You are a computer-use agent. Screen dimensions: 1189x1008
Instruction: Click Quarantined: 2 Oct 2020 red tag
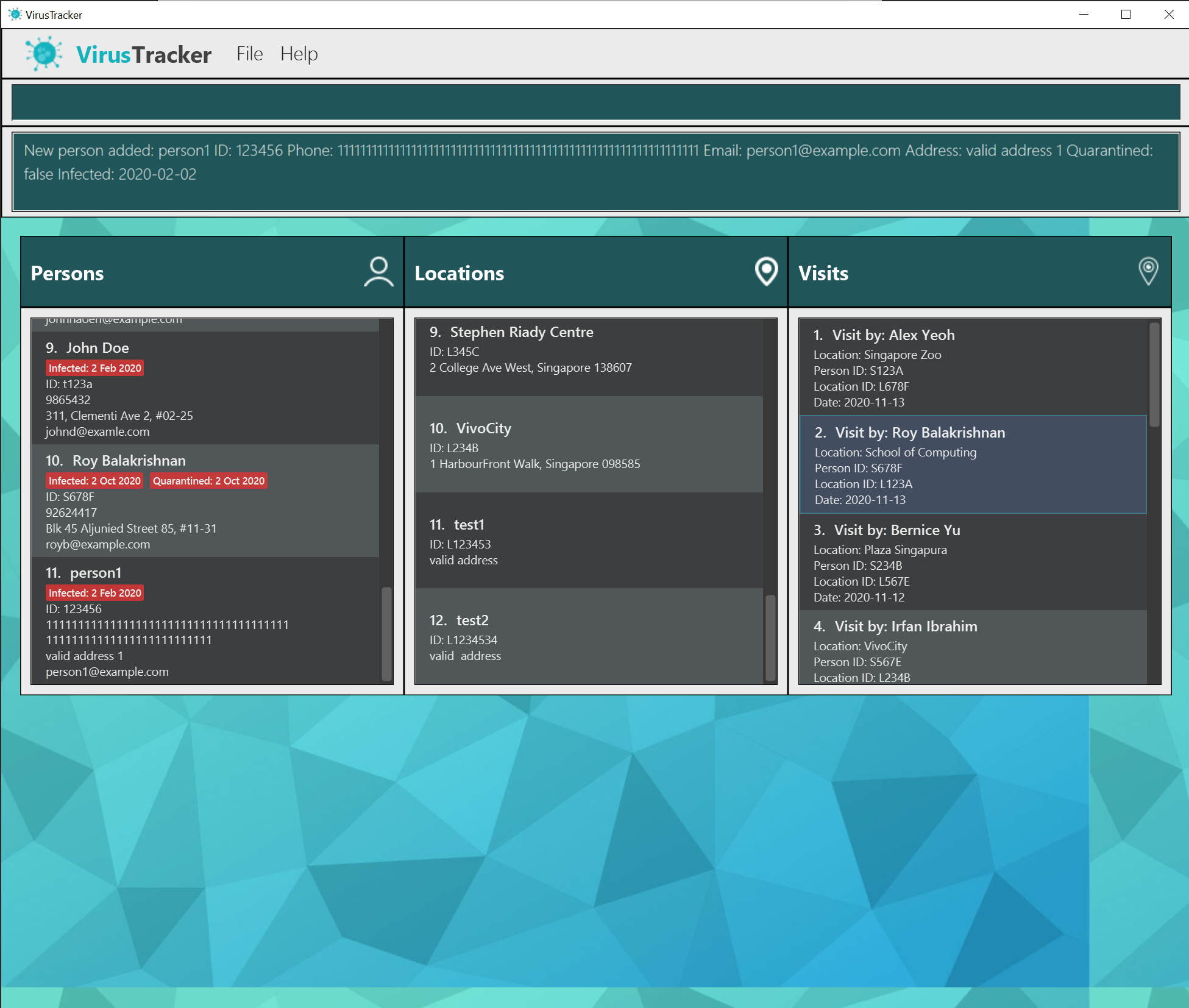pos(208,481)
